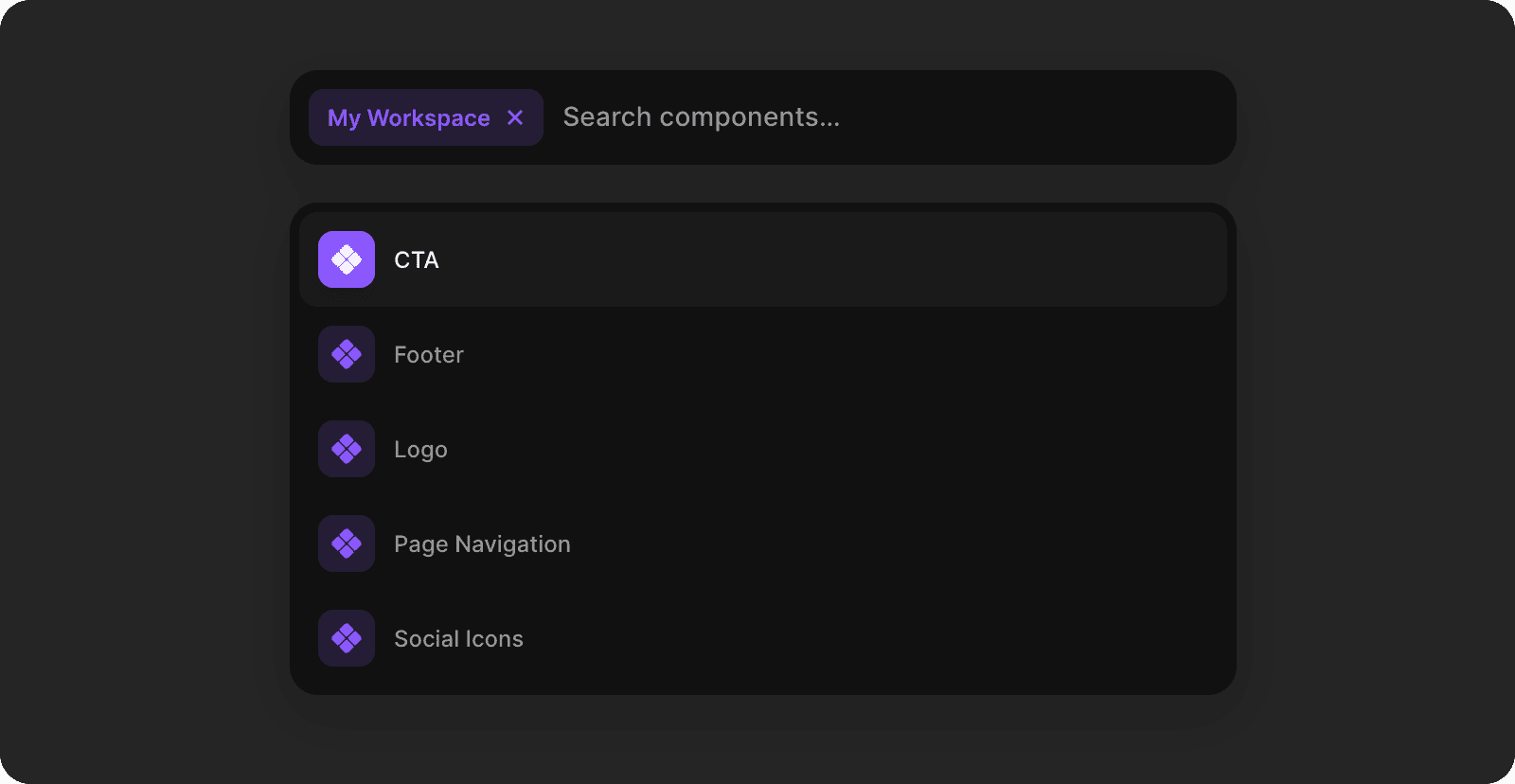
Task: Click the Footer component icon
Action: point(347,354)
